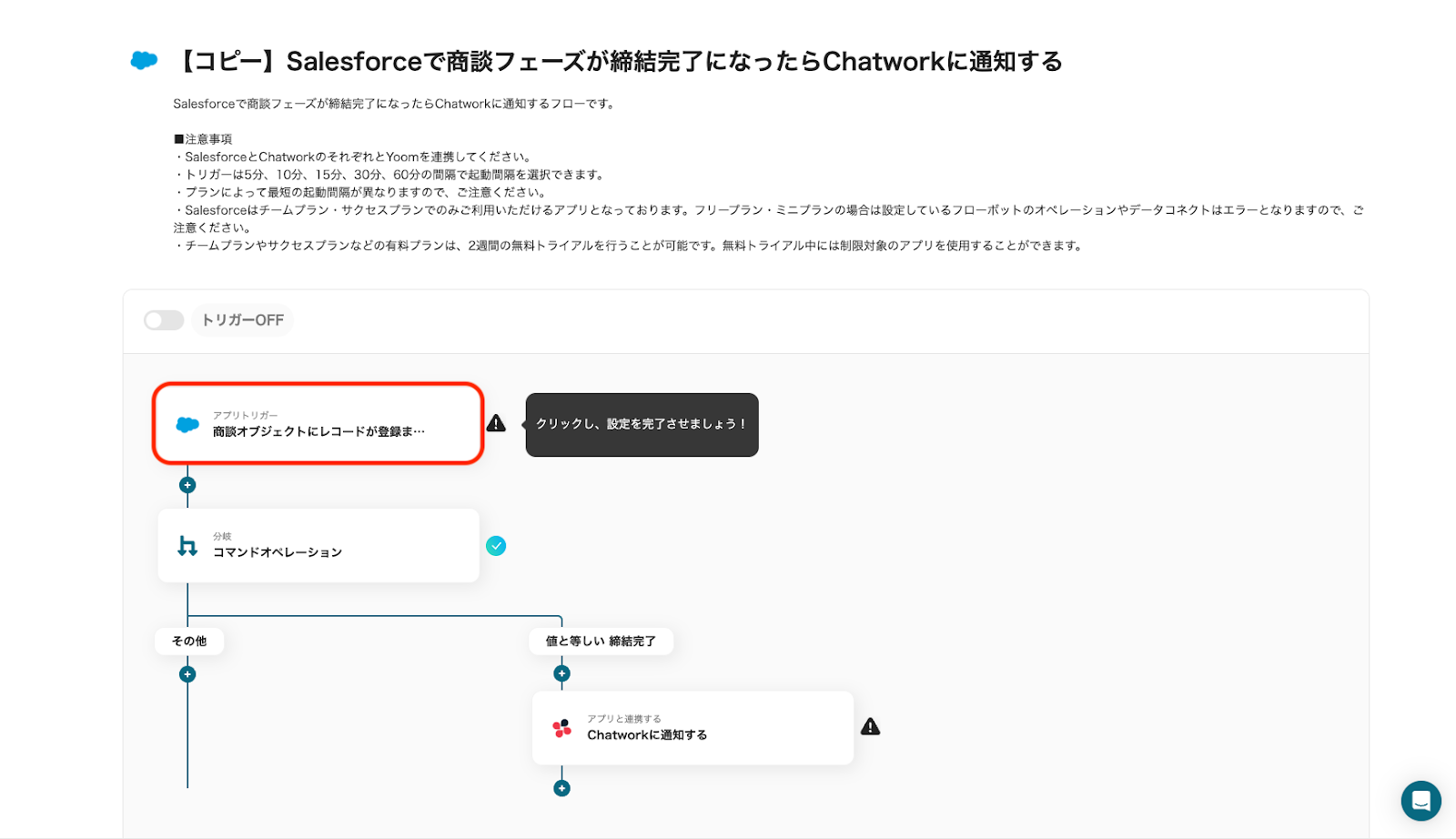Image resolution: width=1456 pixels, height=839 pixels.
Task: Click the note about トリガーは5分、10分、15分、30分、60分の間隔
Action: tap(389, 175)
